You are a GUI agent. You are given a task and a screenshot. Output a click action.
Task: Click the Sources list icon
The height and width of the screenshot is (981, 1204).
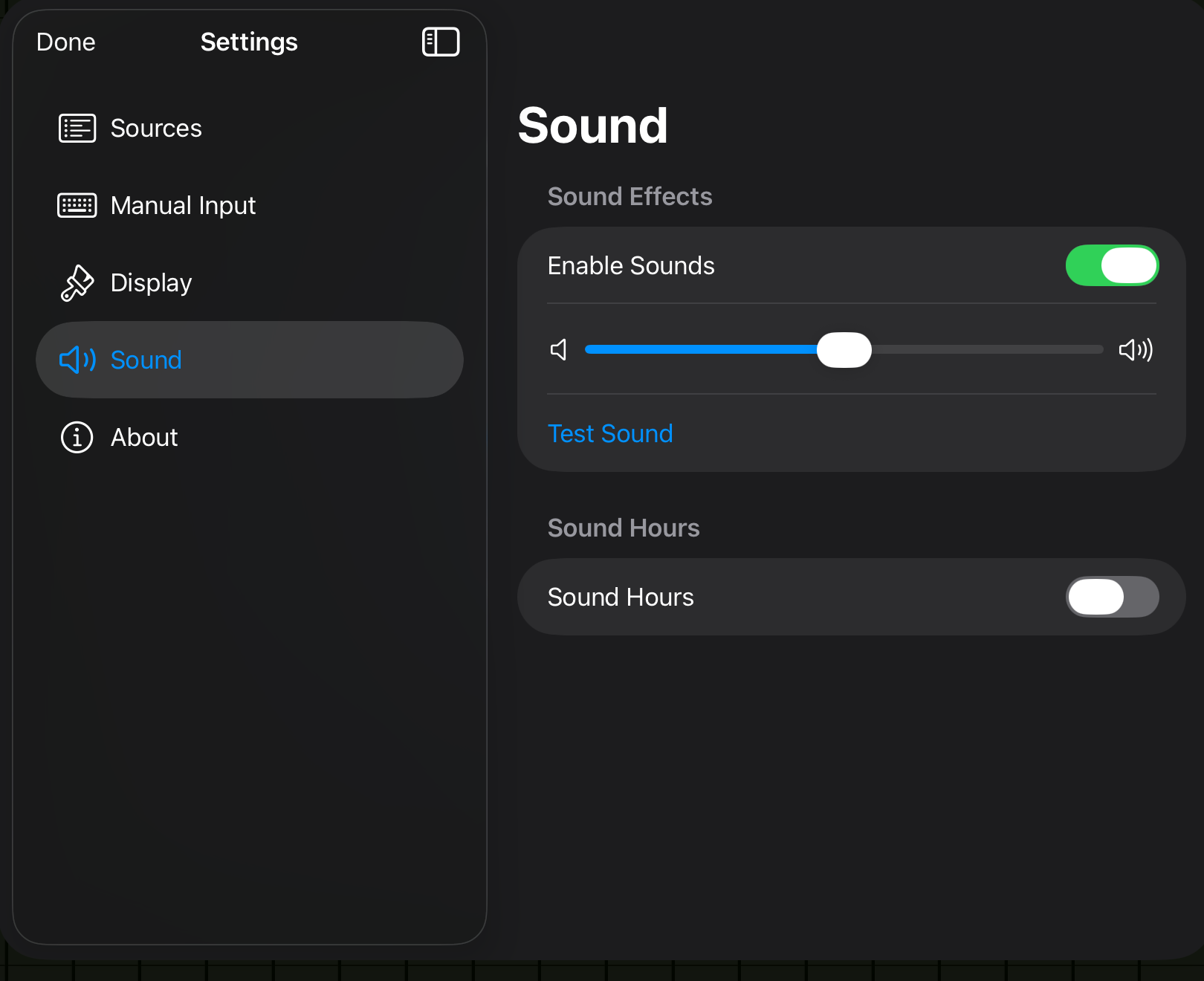(77, 128)
